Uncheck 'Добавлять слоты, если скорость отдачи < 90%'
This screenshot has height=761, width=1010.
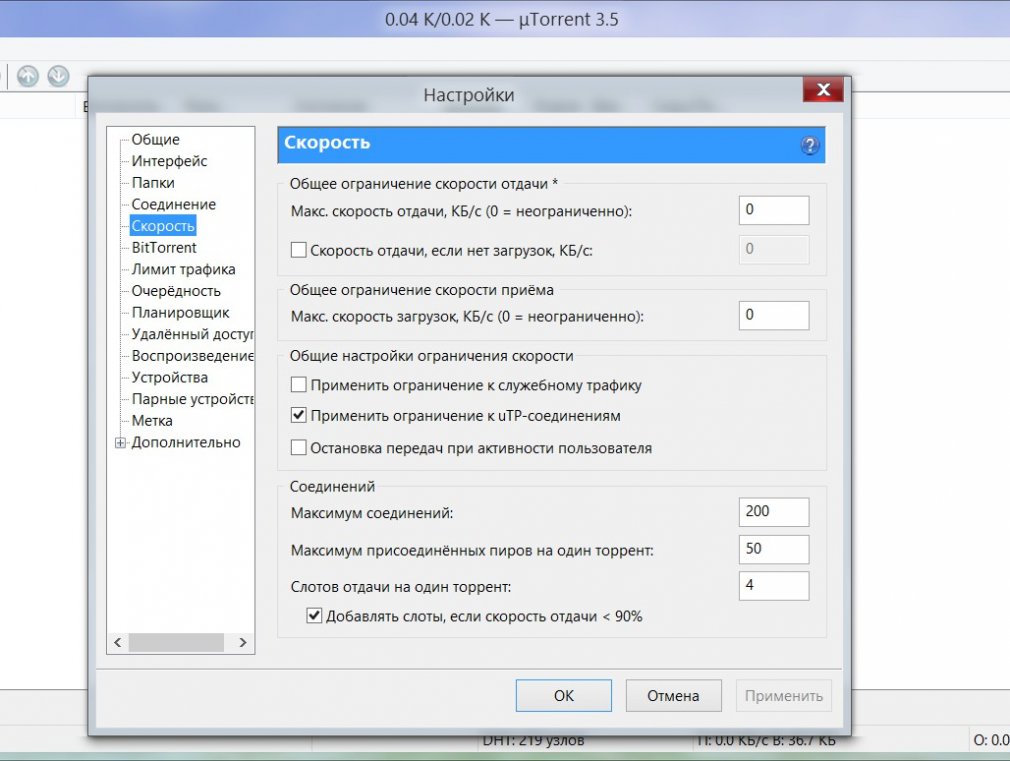tap(314, 615)
